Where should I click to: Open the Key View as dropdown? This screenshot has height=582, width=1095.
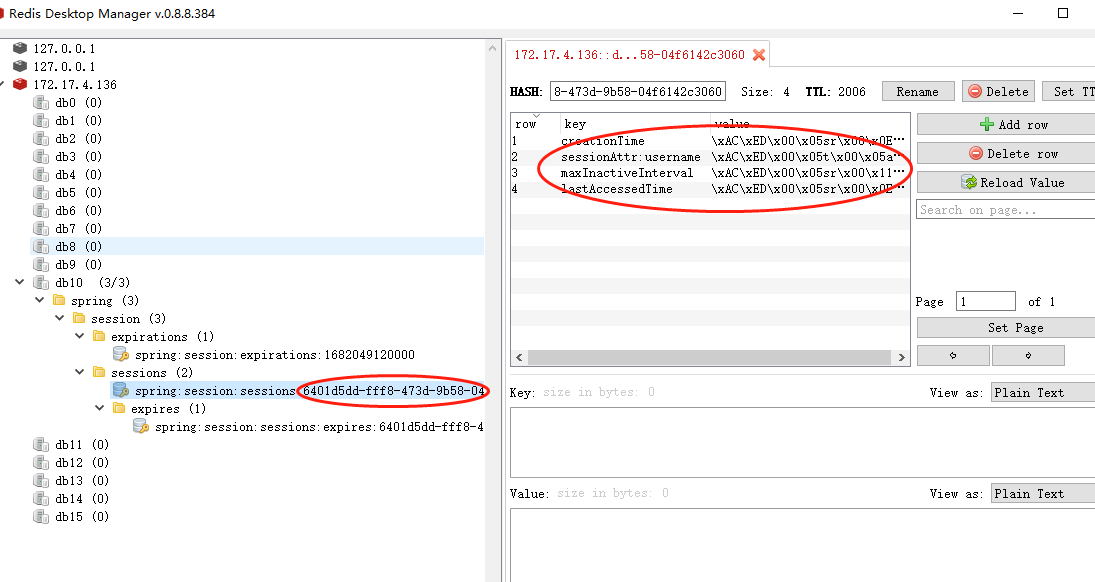pyautogui.click(x=1042, y=393)
